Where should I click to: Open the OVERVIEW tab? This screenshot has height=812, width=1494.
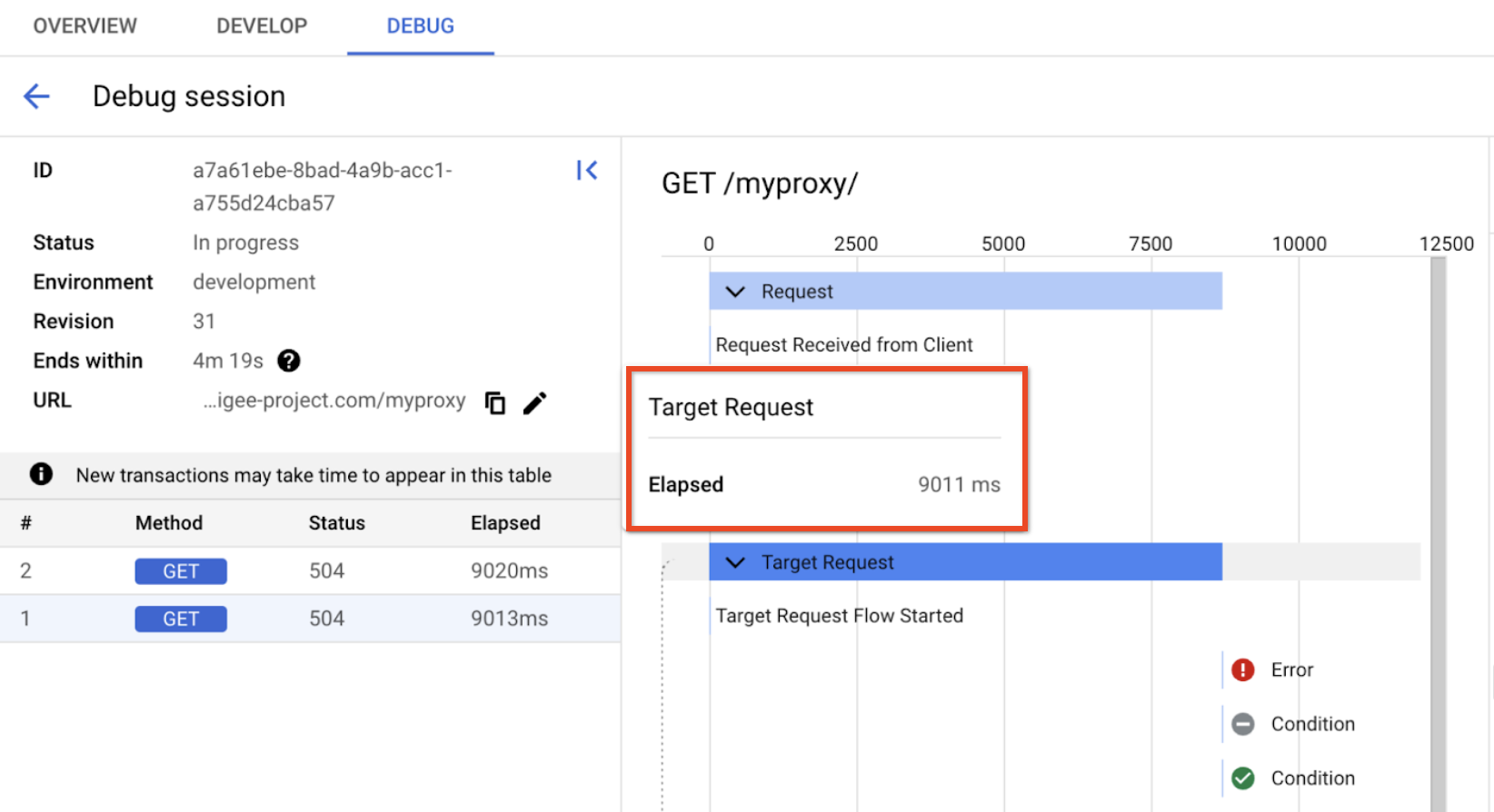click(85, 26)
